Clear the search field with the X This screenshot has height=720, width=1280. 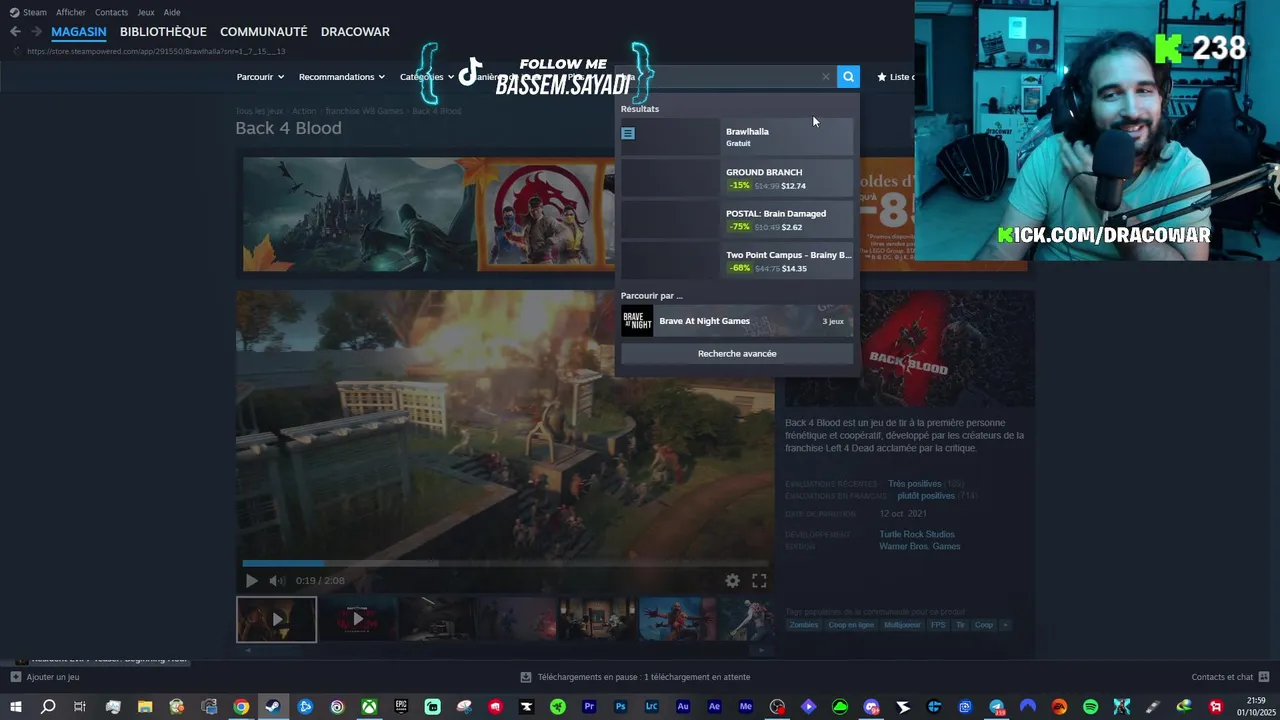826,77
